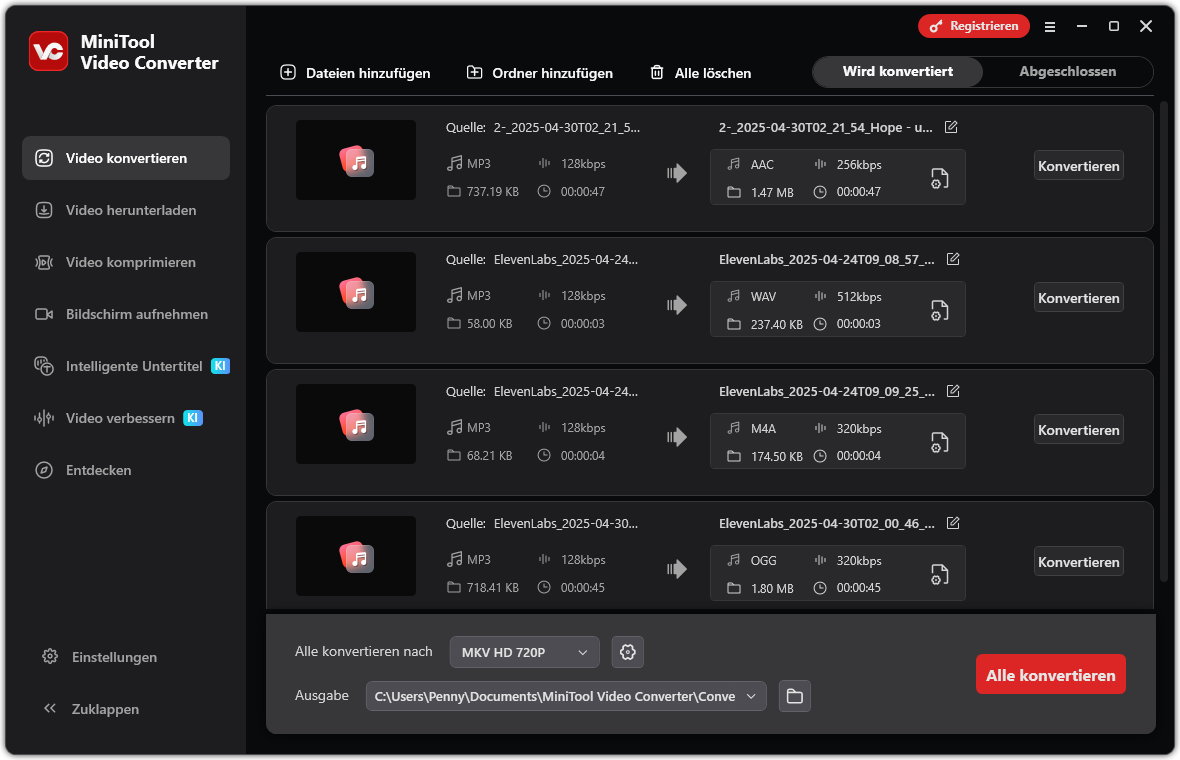
Task: Click the file list vertical scrollbar
Action: point(1165,340)
